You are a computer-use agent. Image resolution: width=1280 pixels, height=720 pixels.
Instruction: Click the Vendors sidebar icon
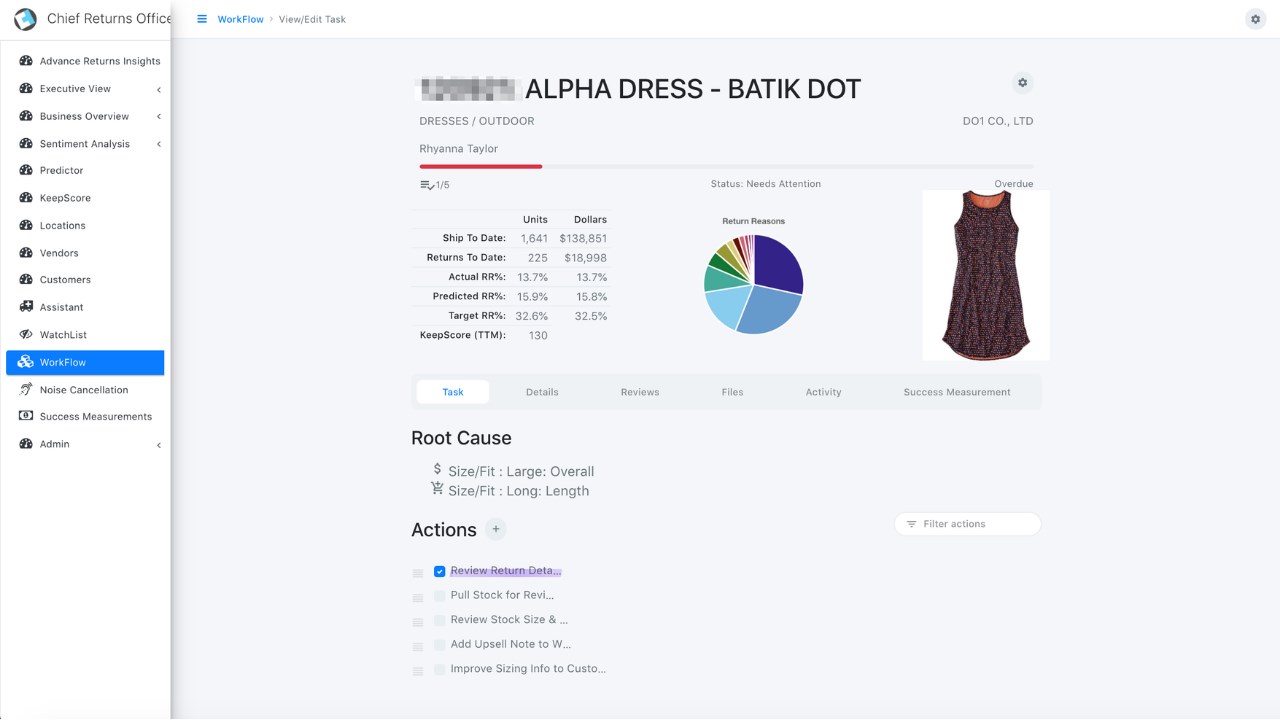pyautogui.click(x=26, y=252)
